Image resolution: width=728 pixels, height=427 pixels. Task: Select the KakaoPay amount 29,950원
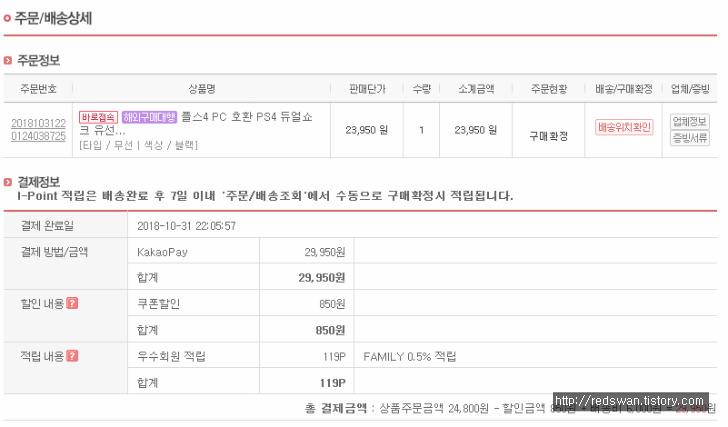point(325,252)
